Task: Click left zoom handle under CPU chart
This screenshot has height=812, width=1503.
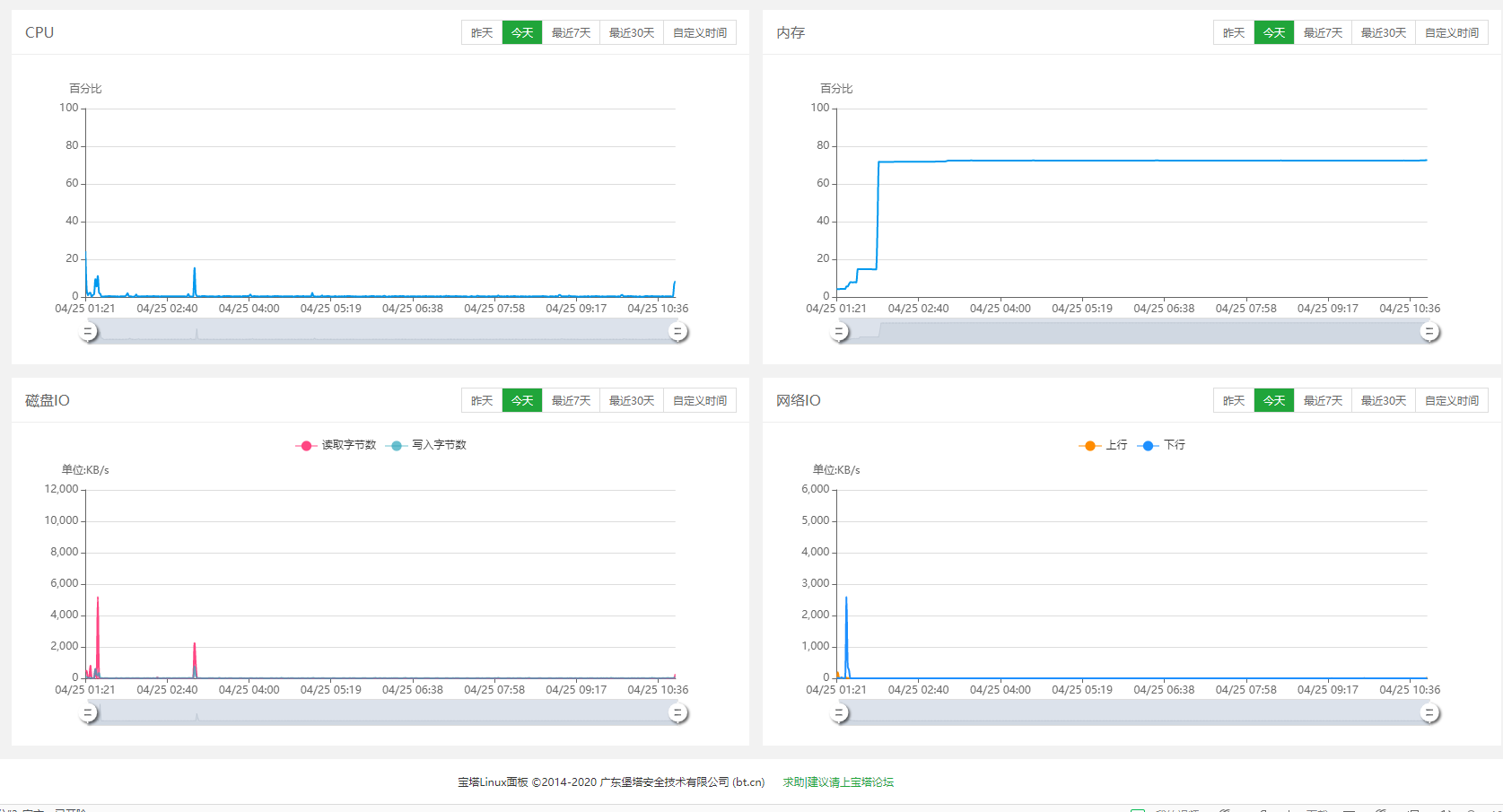Action: 88,332
